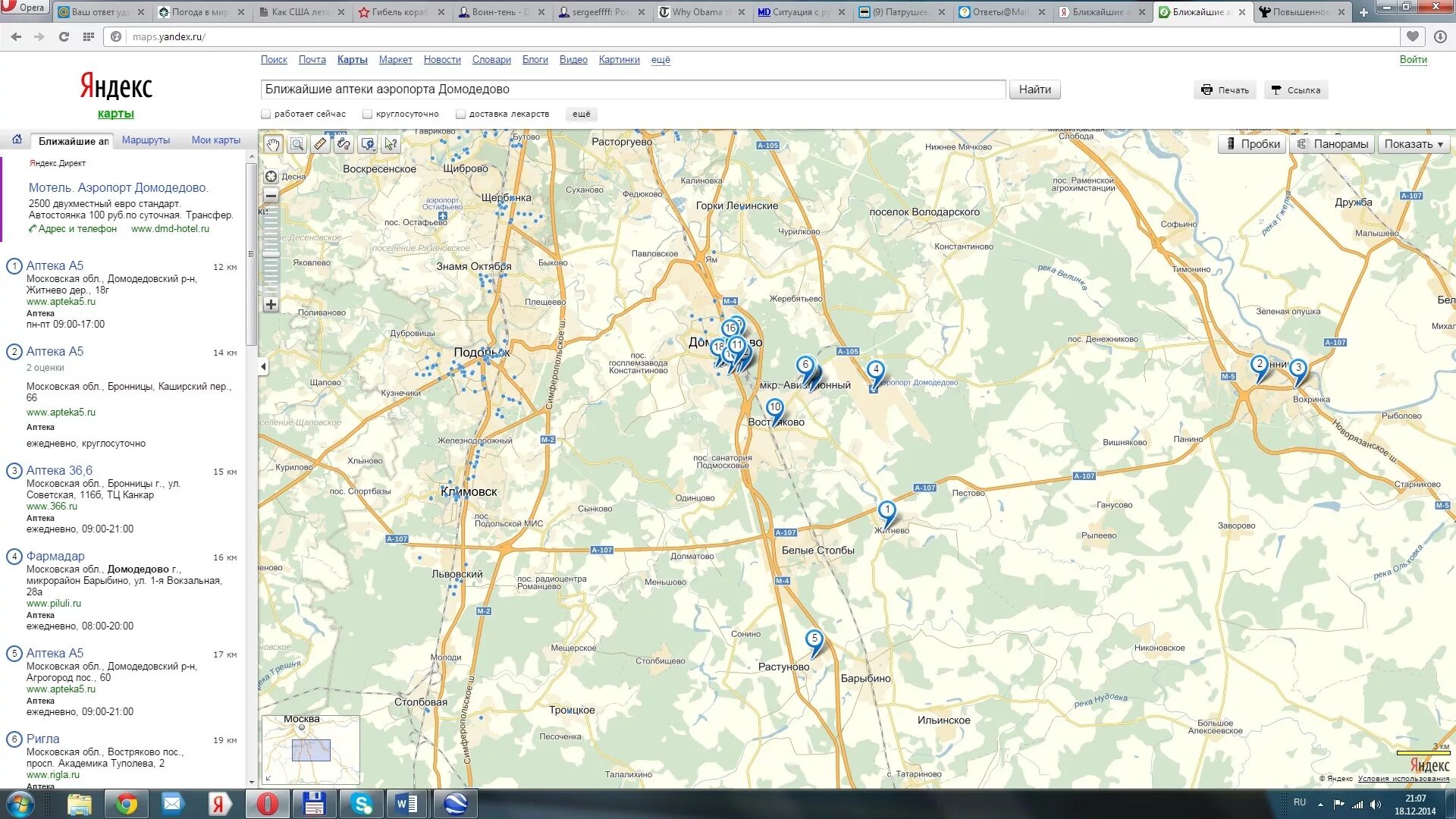The width and height of the screenshot is (1456, 819).
Task: Click map marker number 10 near Востряково
Action: pyautogui.click(x=774, y=409)
